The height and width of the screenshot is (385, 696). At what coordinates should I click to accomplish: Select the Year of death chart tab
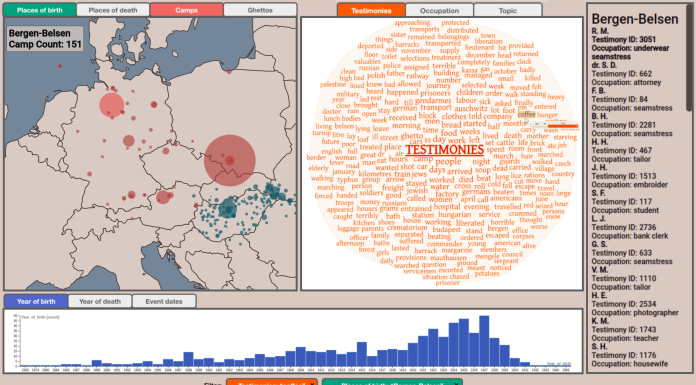click(x=100, y=301)
